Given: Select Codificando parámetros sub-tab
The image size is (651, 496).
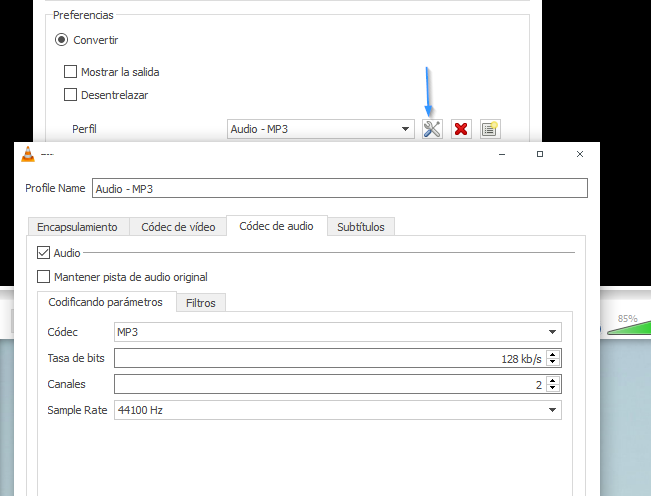Looking at the screenshot, I should click(106, 302).
